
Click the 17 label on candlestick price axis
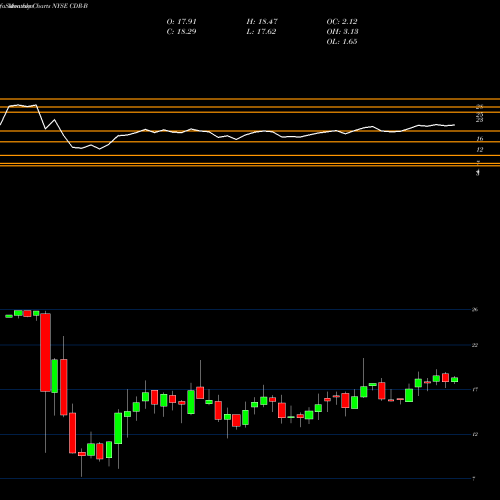click(x=475, y=389)
